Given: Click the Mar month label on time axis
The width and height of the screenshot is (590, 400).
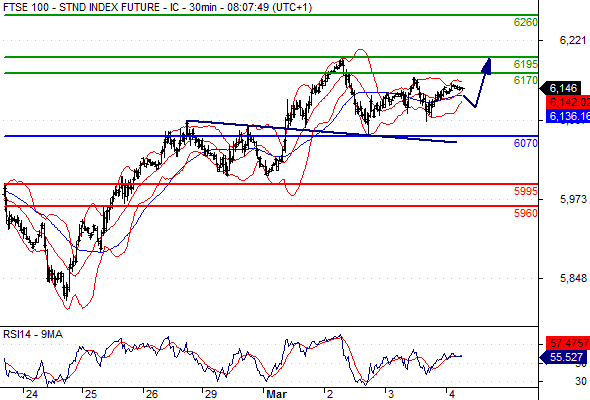Looking at the screenshot, I should [x=277, y=394].
